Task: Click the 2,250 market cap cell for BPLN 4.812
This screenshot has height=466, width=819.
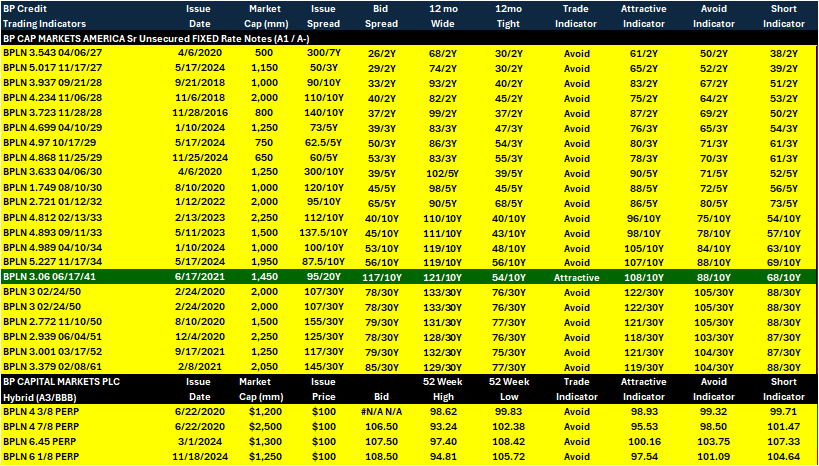Action: pos(260,217)
